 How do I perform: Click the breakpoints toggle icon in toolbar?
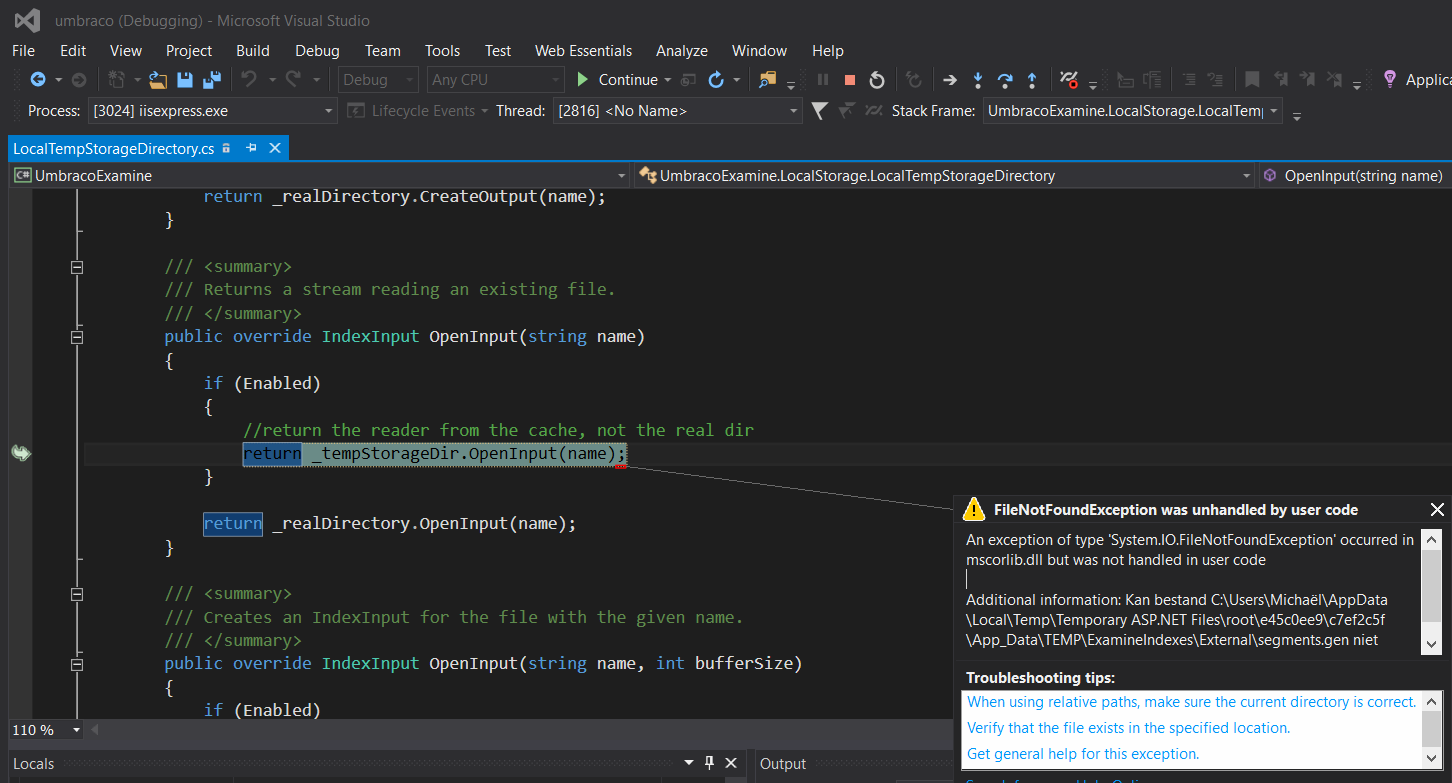coord(1068,79)
